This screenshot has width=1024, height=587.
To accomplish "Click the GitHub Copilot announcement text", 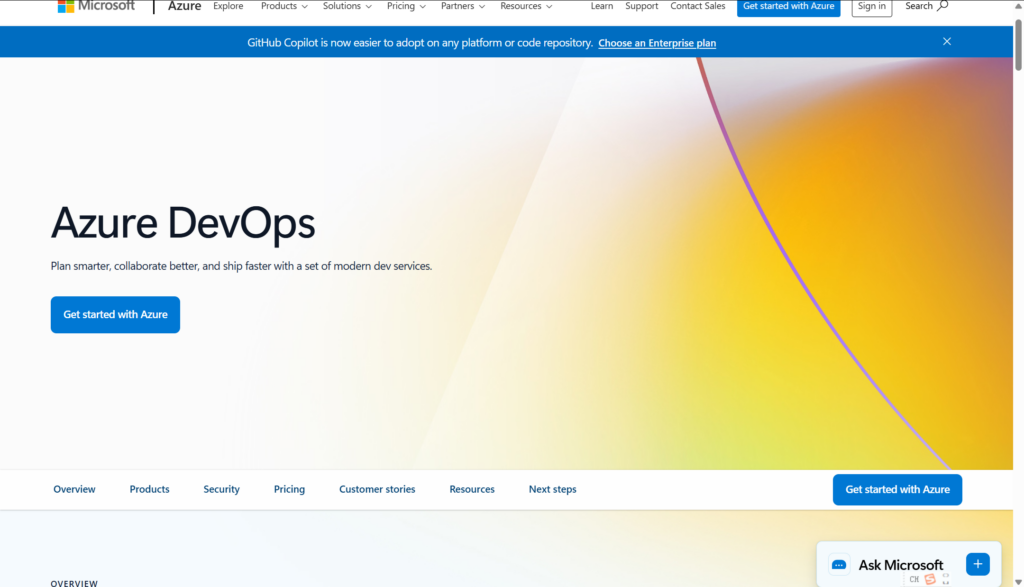I will coord(420,43).
